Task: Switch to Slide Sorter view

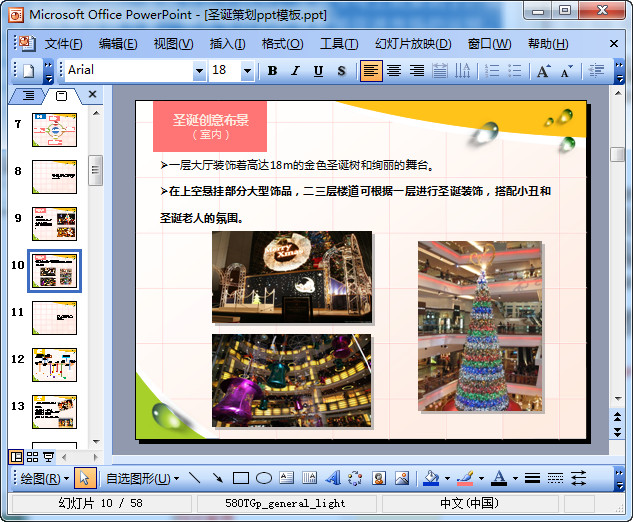Action: [32, 457]
